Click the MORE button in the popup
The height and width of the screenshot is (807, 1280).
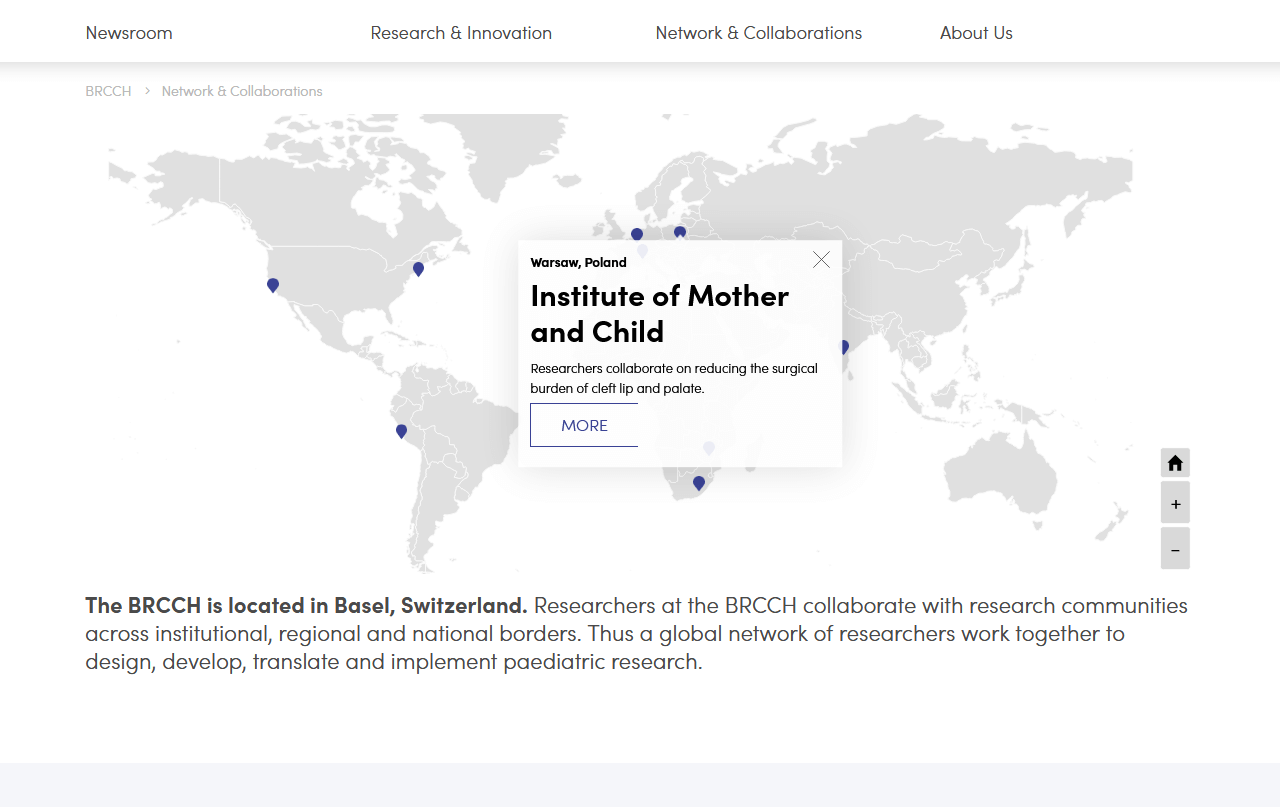(x=584, y=425)
